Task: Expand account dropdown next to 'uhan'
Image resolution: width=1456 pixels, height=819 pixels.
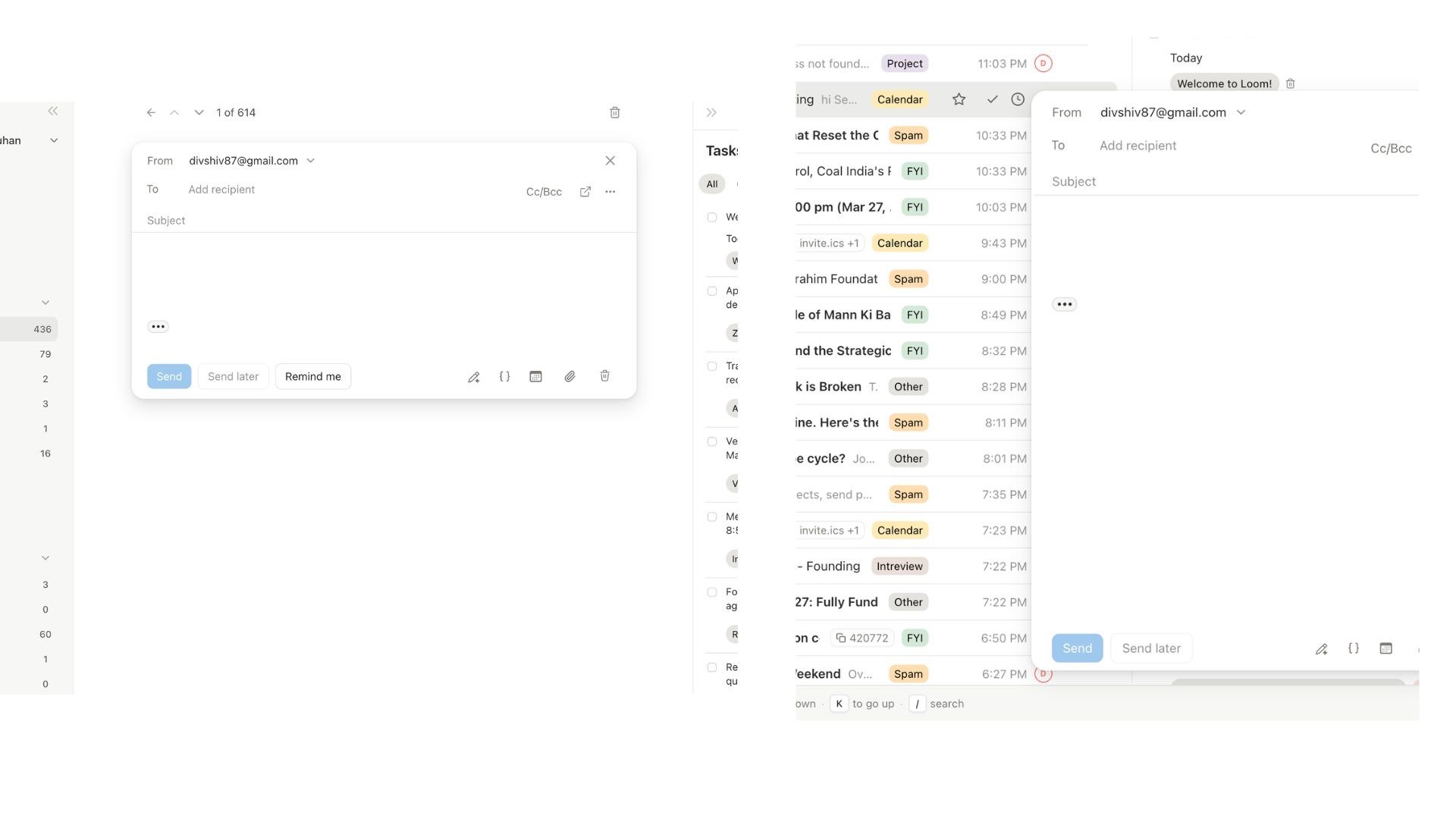Action: pyautogui.click(x=54, y=140)
